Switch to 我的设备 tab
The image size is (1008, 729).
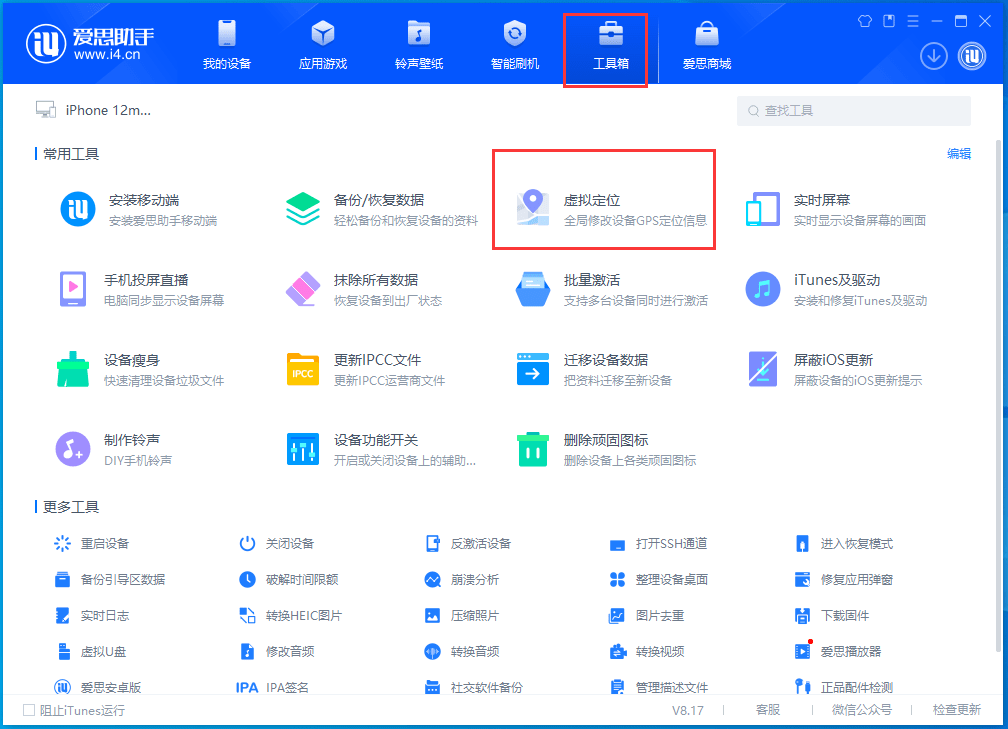tap(227, 45)
